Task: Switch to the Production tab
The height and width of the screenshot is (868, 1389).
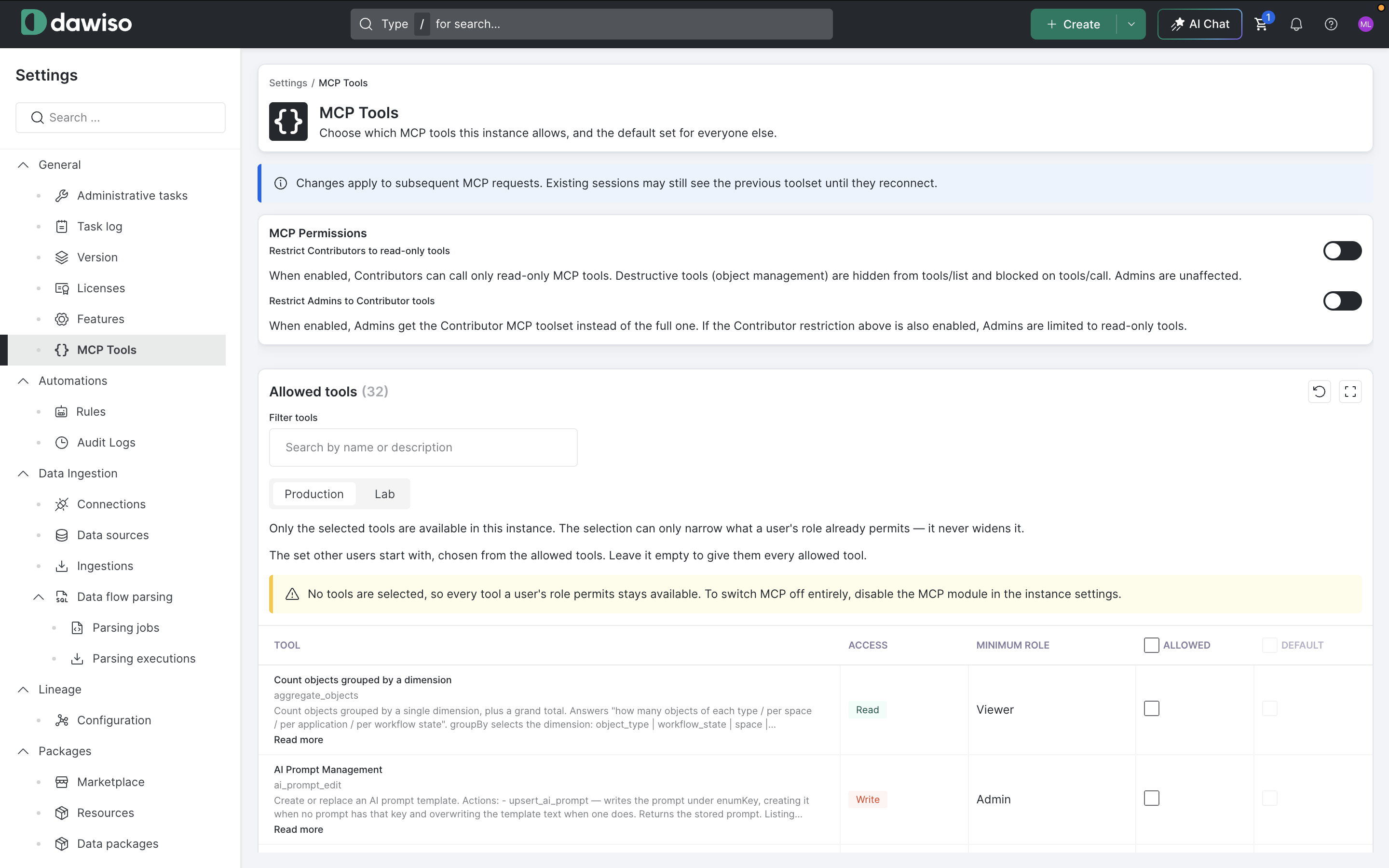Action: [x=314, y=494]
